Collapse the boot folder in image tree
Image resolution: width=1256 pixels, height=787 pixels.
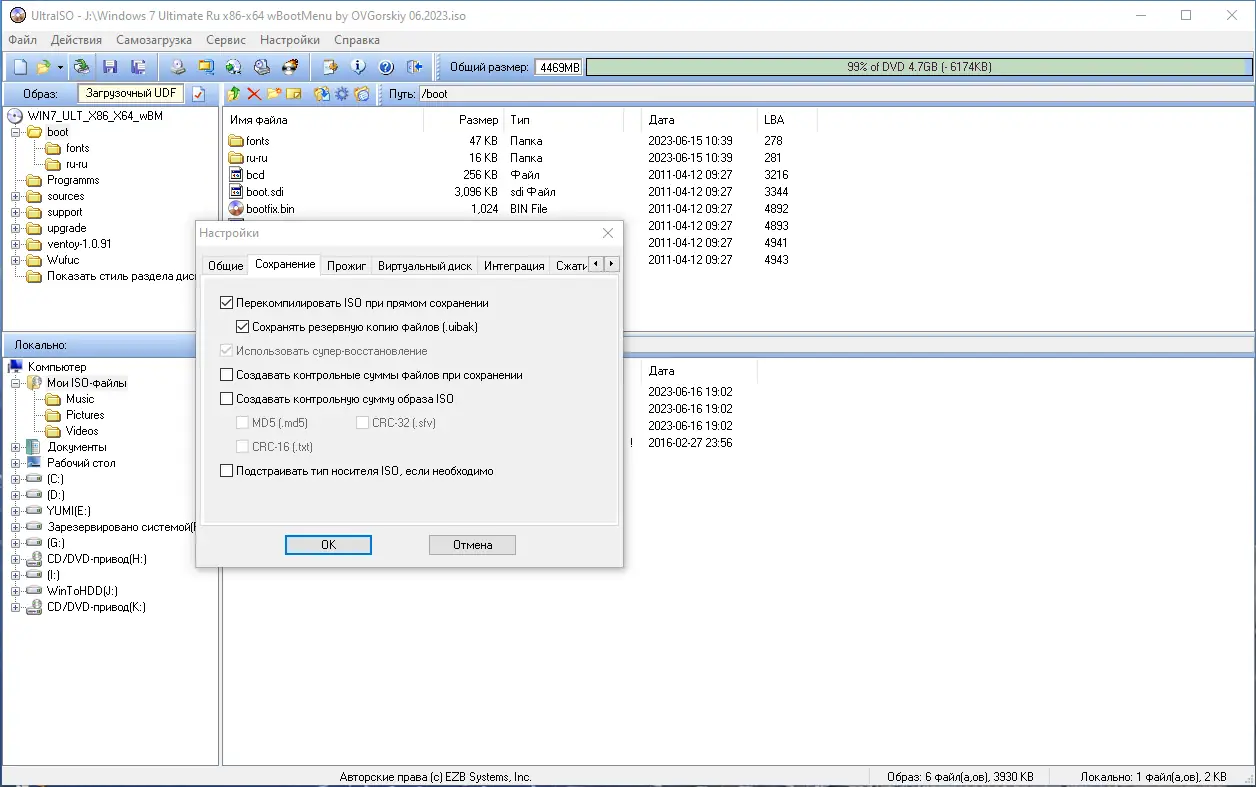coord(16,132)
